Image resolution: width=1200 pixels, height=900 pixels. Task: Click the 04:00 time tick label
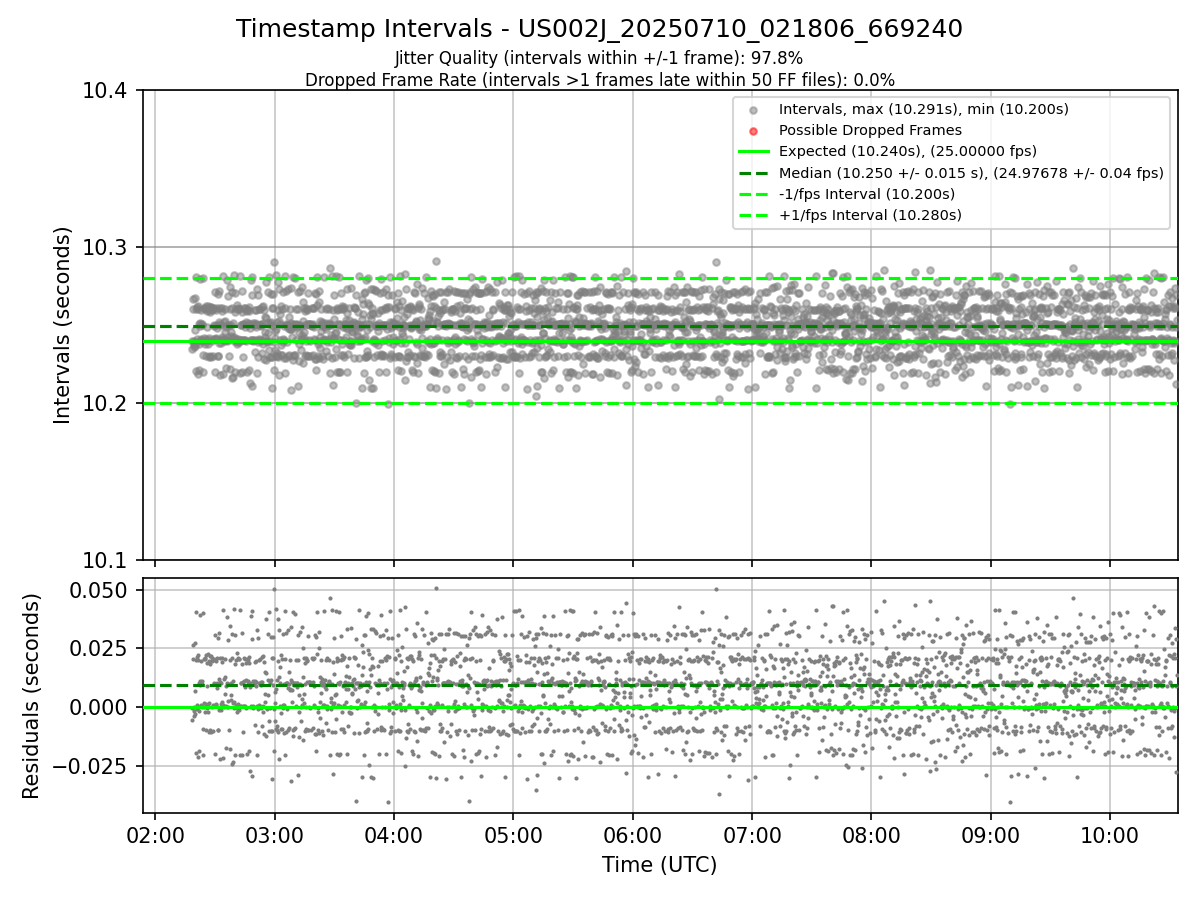click(394, 835)
